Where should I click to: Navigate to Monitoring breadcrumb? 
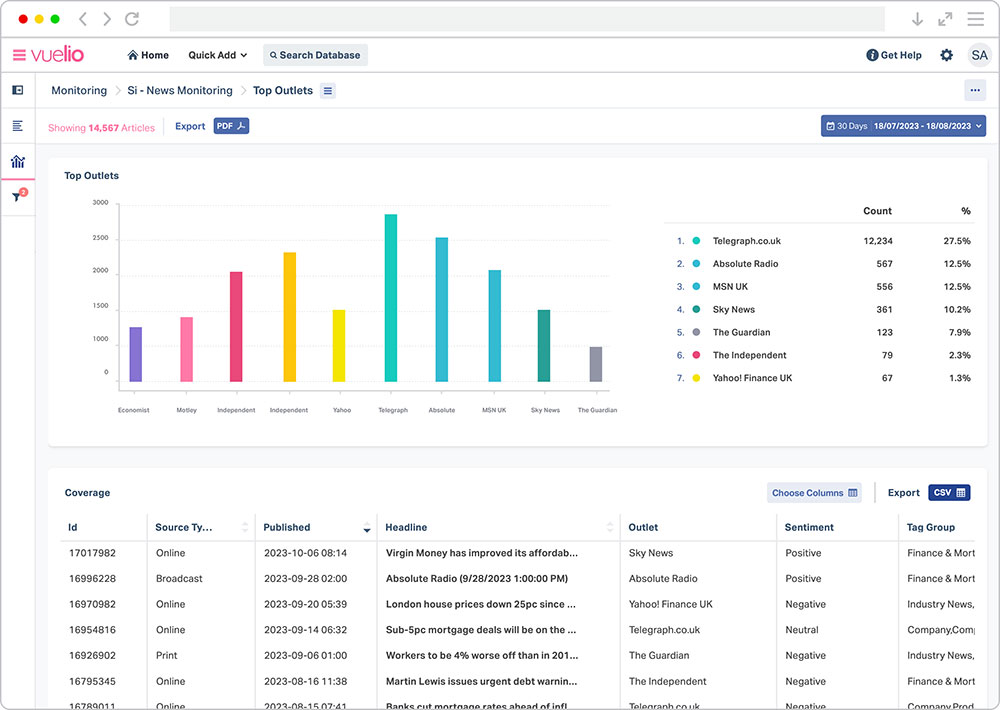tap(79, 91)
